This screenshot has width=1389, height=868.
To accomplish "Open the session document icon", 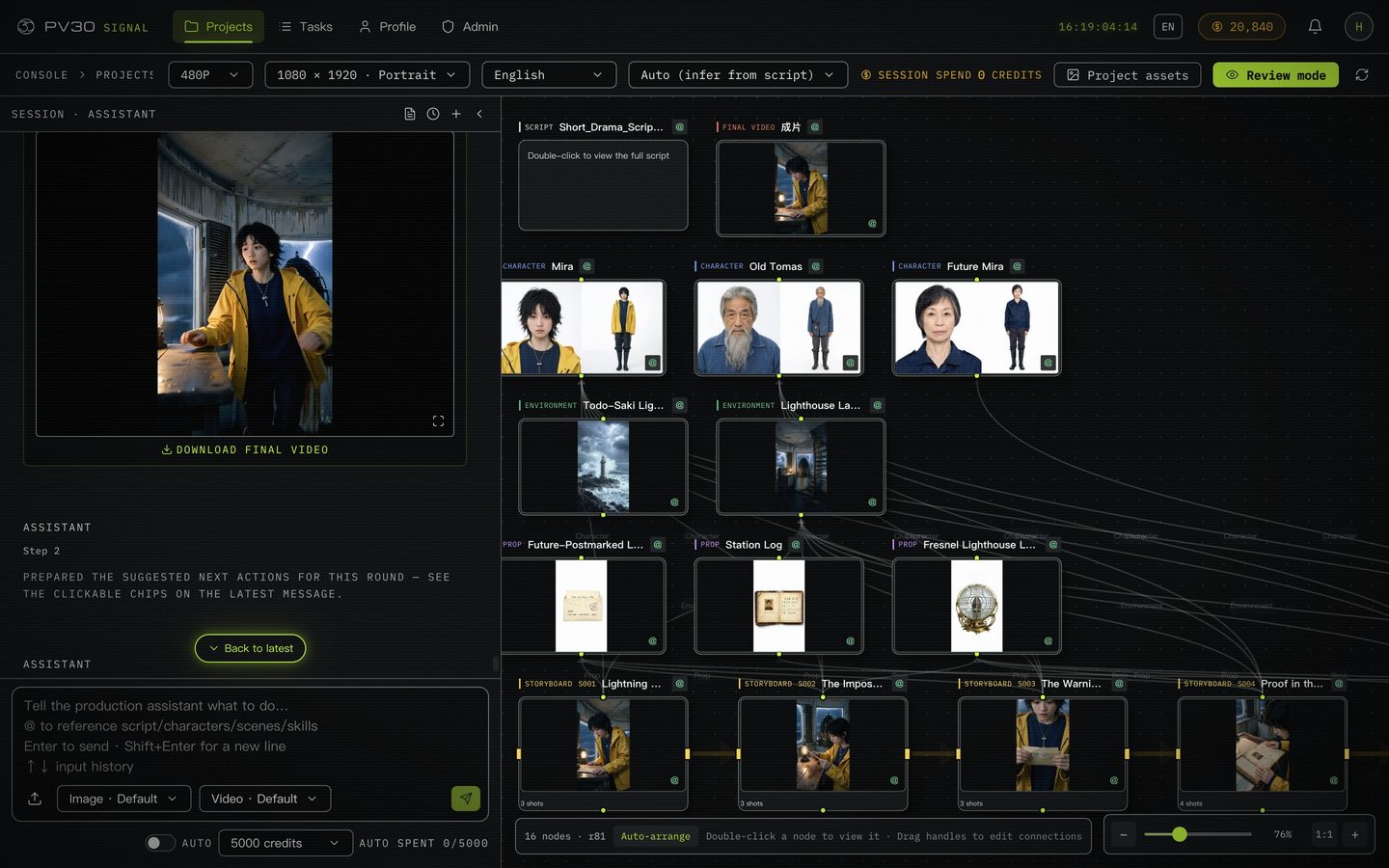I will tap(410, 114).
